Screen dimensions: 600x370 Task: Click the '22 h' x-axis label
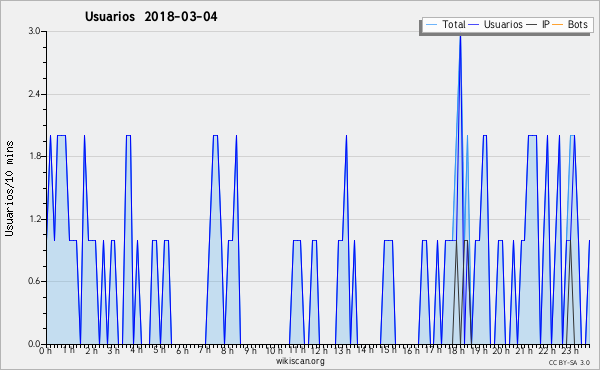[547, 351]
